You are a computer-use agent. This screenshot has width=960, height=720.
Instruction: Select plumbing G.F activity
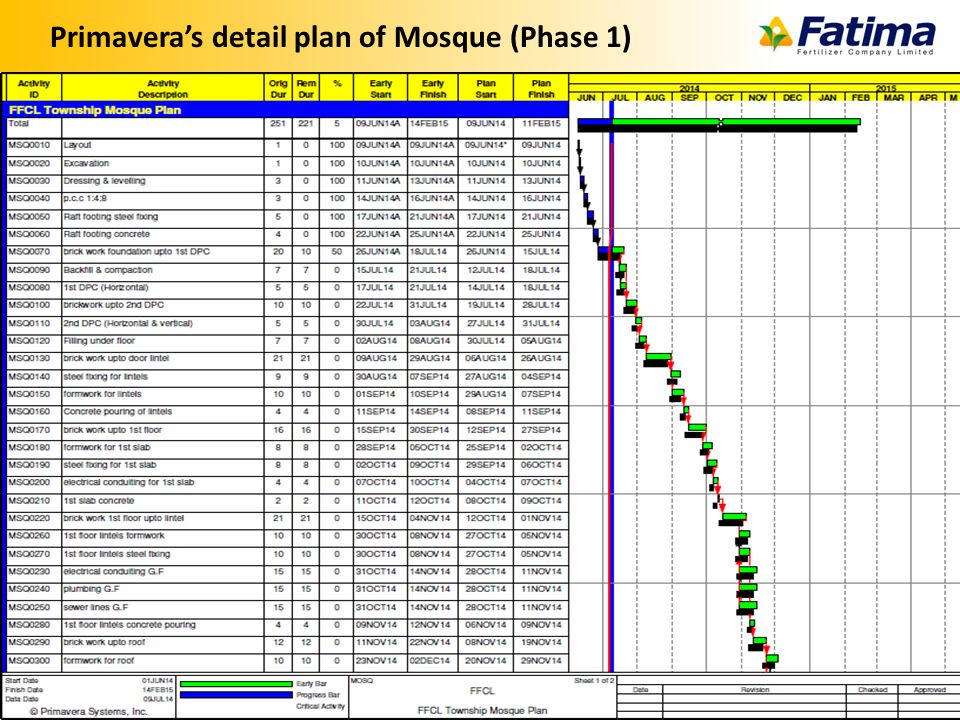coord(287,590)
